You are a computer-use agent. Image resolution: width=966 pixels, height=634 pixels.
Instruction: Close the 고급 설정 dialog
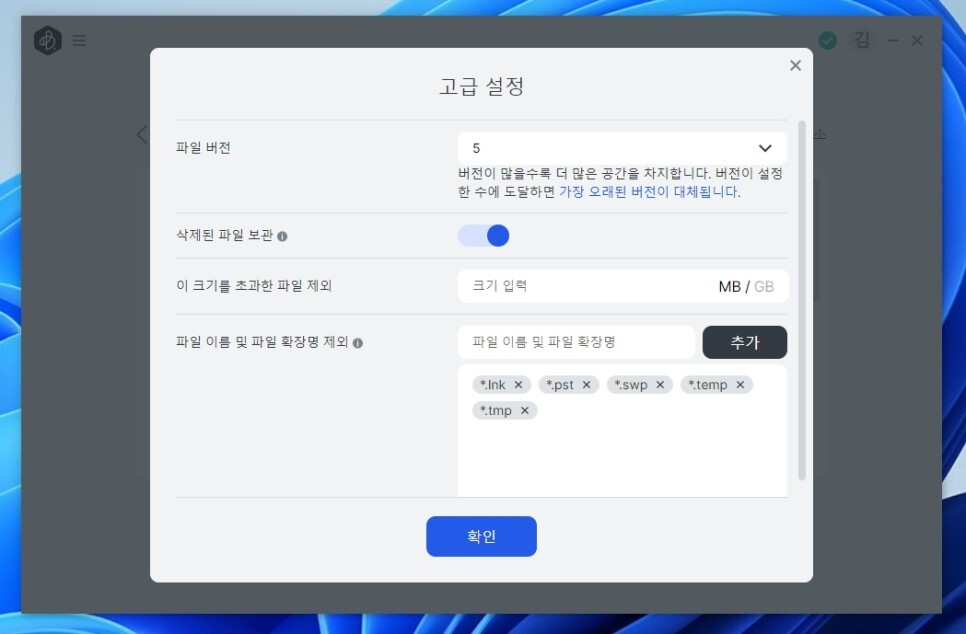(x=795, y=65)
